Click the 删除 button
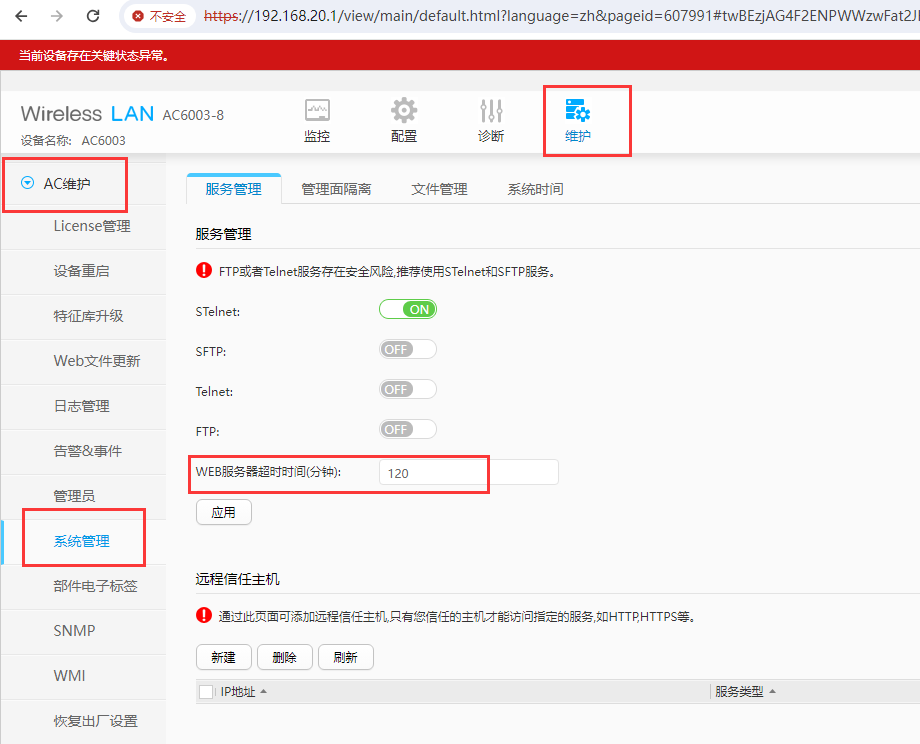920x744 pixels. coord(285,657)
